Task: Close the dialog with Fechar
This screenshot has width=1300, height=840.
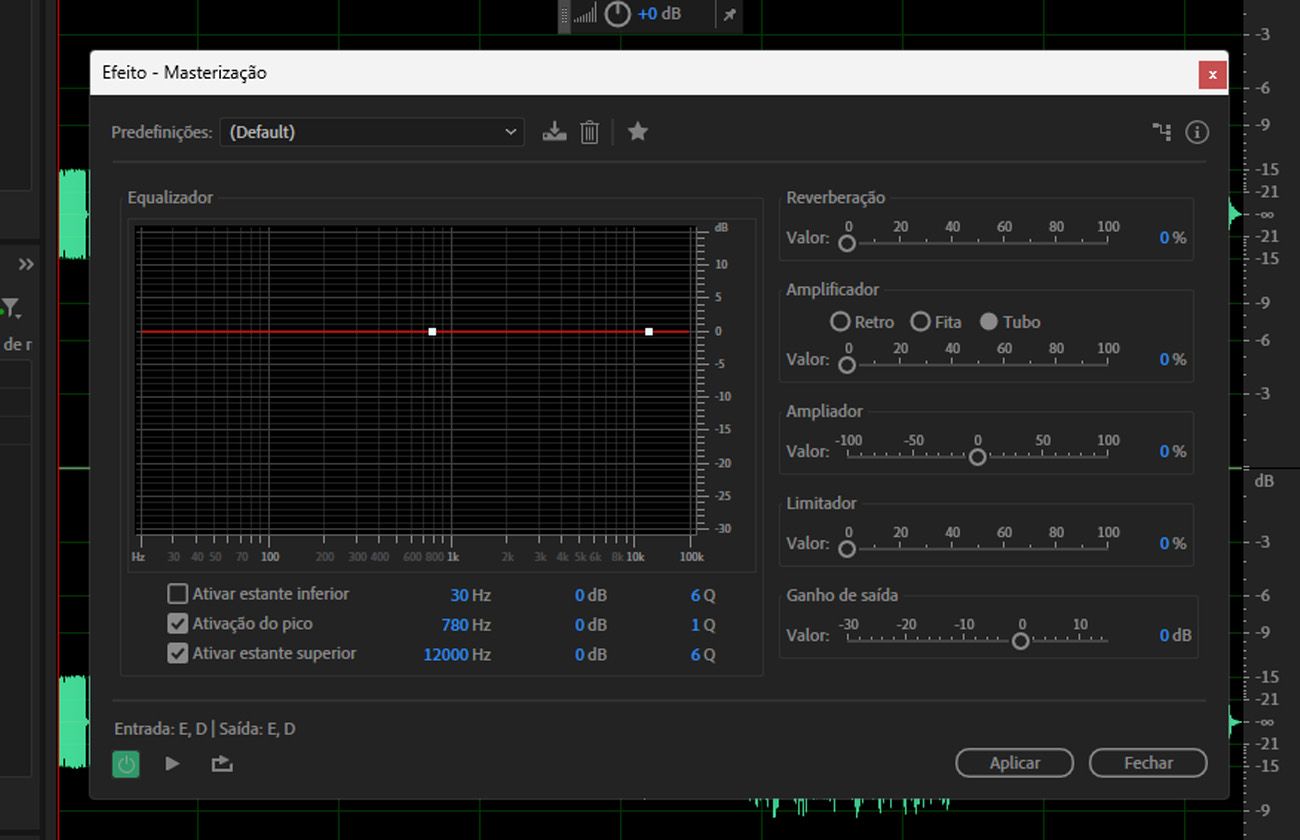Action: coord(1148,762)
